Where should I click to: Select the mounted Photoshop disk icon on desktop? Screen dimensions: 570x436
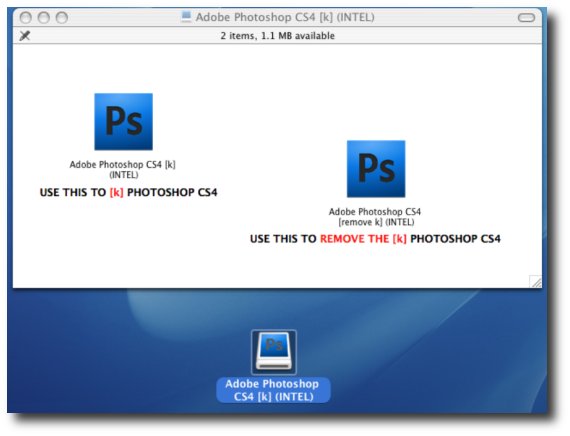[274, 352]
